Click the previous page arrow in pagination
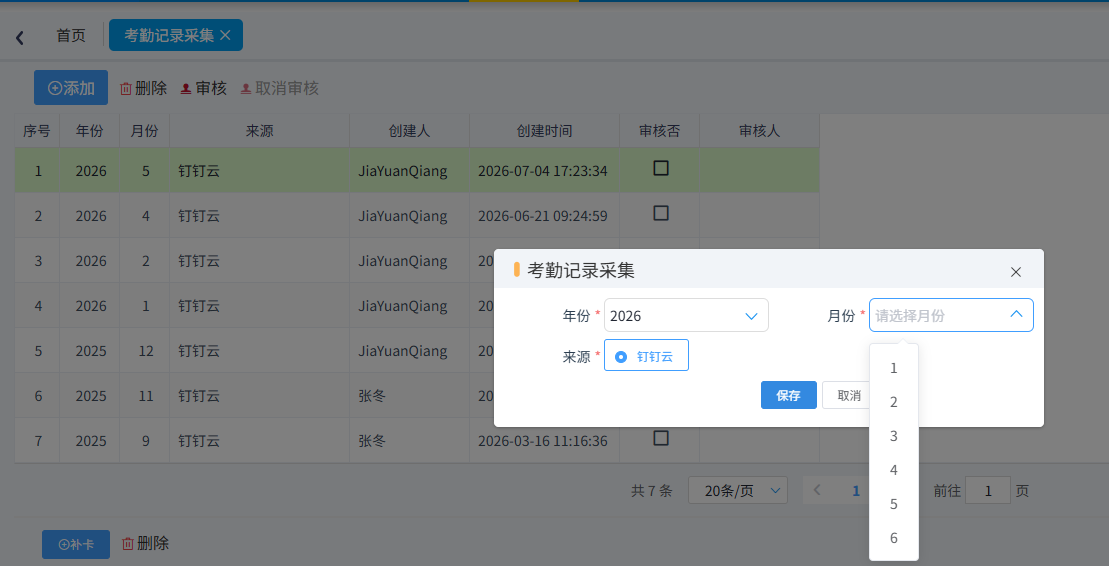This screenshot has width=1109, height=566. pos(818,490)
